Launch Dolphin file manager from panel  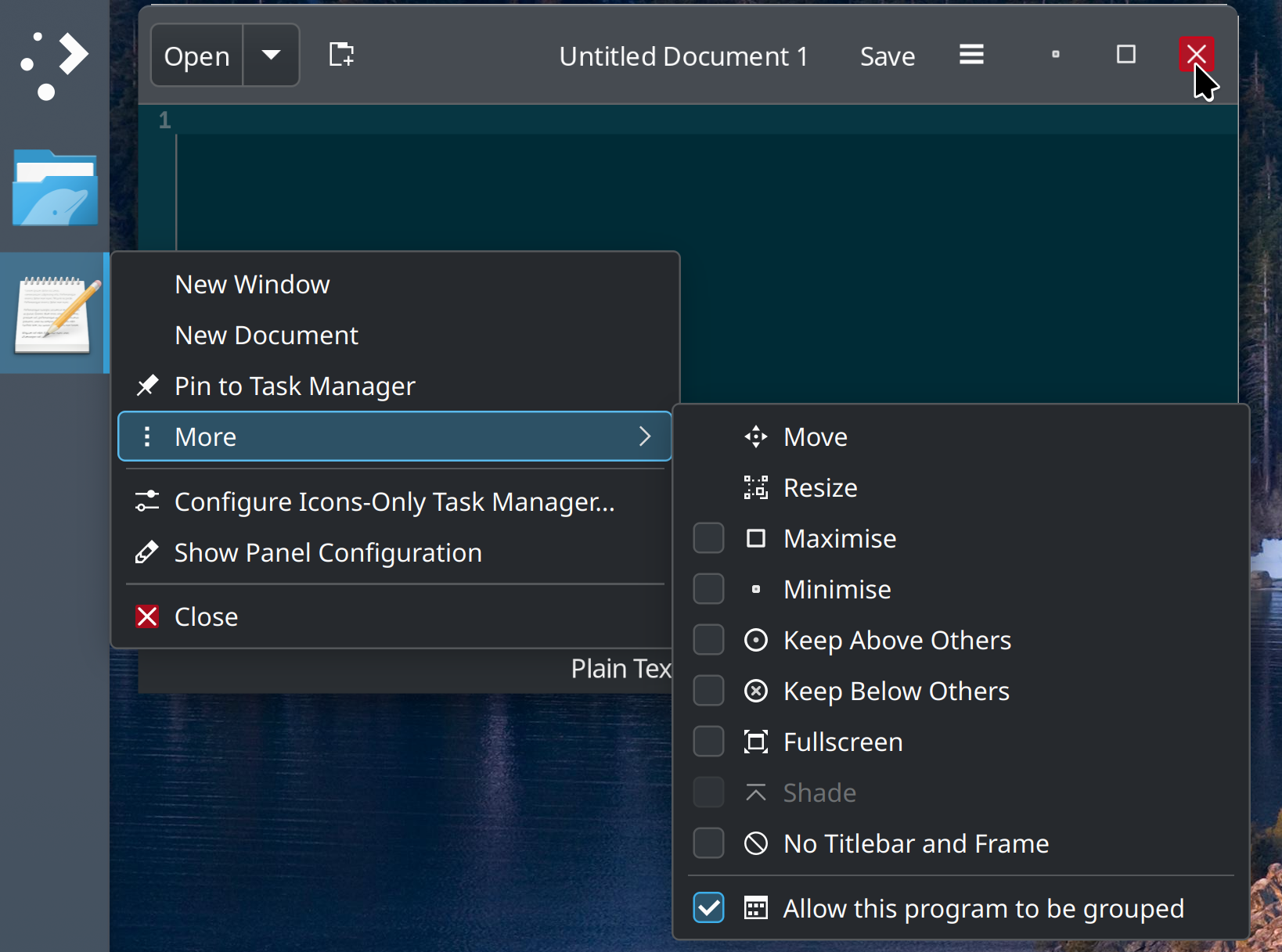click(55, 188)
